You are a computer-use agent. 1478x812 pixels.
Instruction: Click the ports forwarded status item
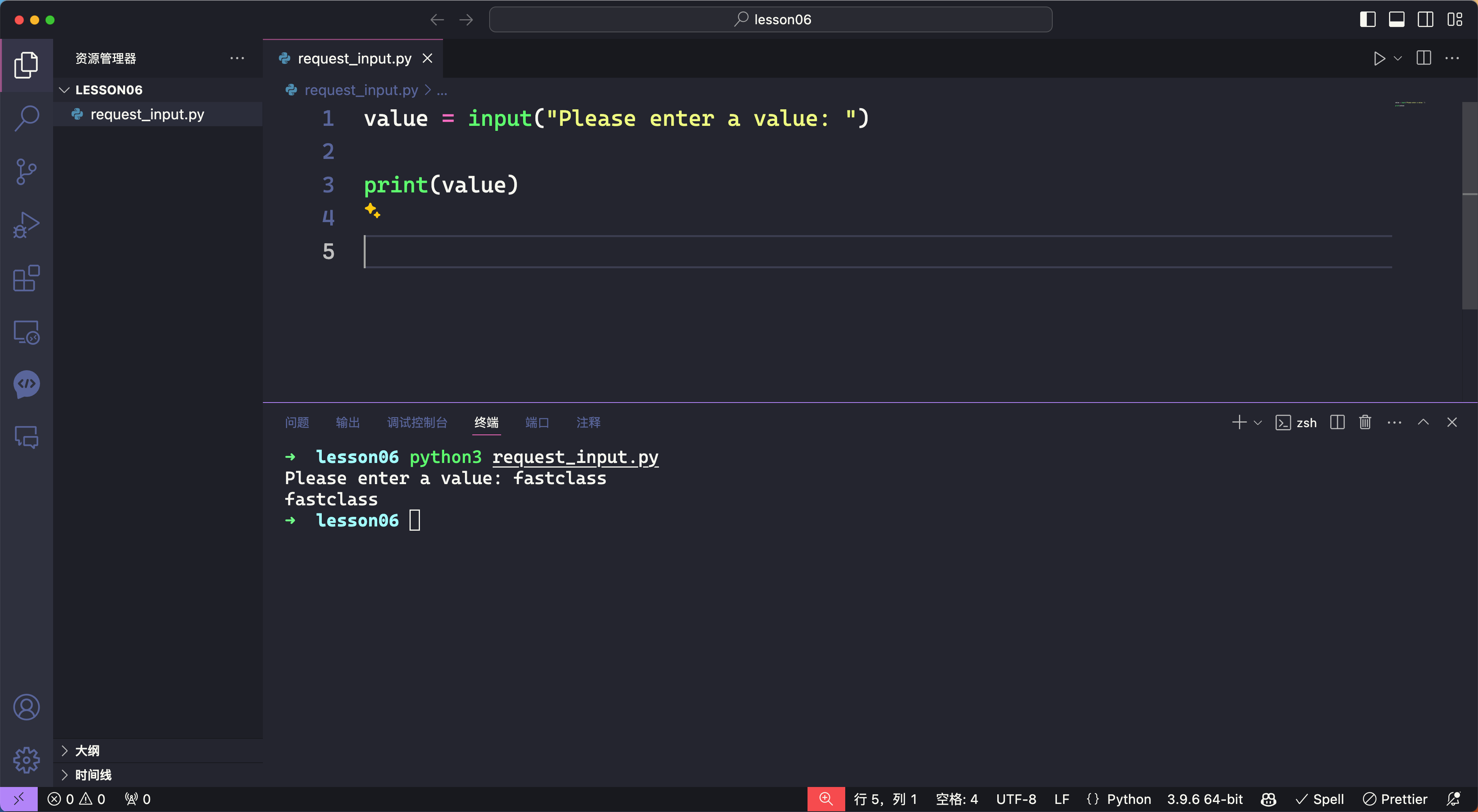(138, 799)
